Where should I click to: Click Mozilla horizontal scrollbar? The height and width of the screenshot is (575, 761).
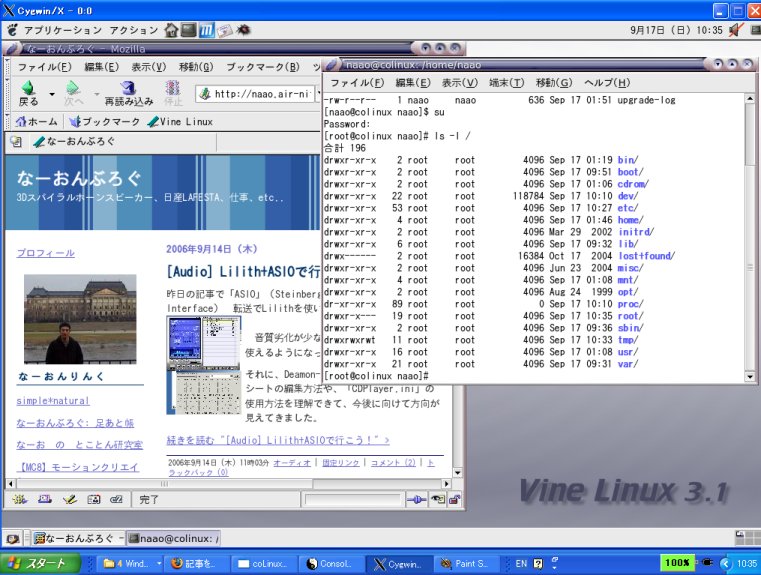click(x=228, y=484)
